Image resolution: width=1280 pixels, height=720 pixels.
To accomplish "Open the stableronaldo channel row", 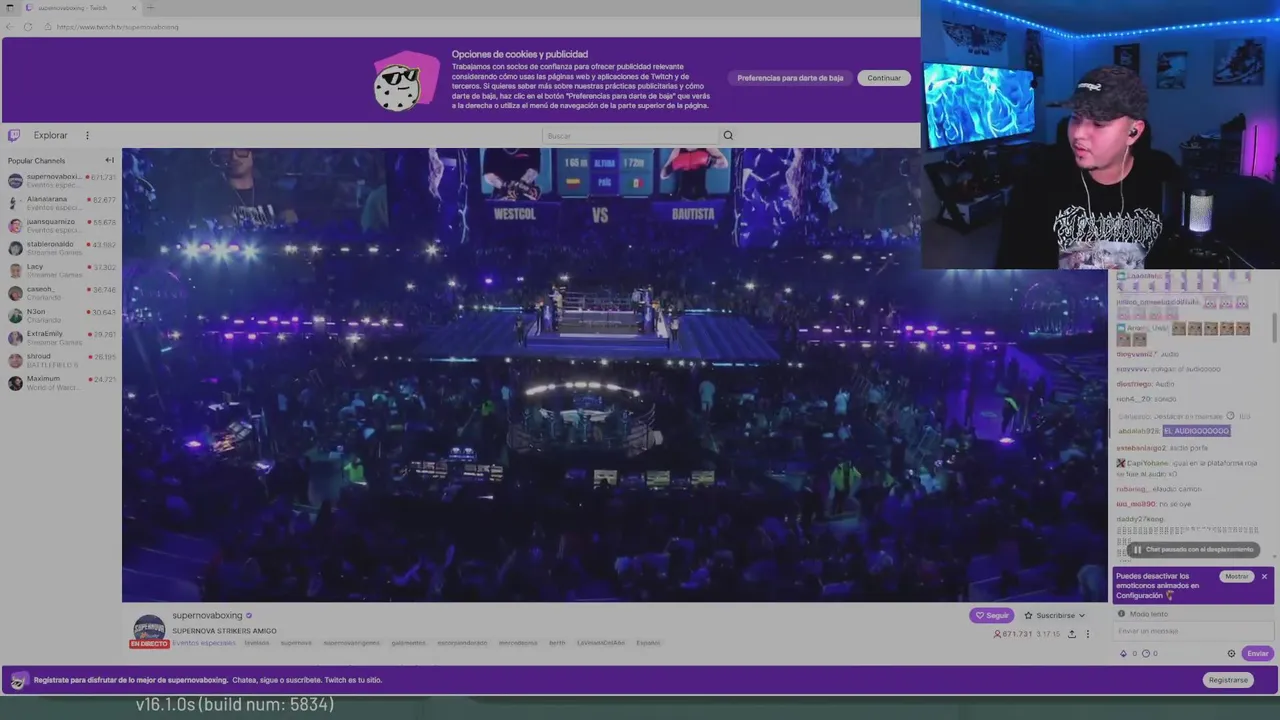I will click(61, 248).
